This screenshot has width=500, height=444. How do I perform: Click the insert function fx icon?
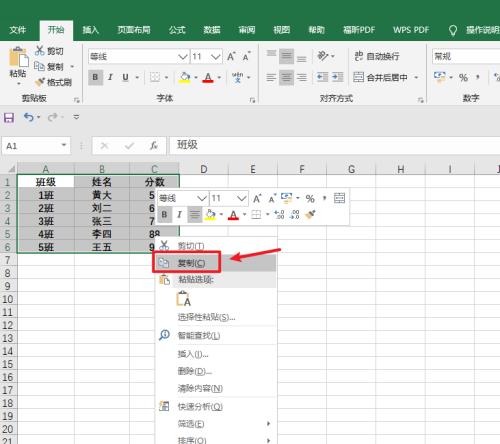tap(154, 145)
